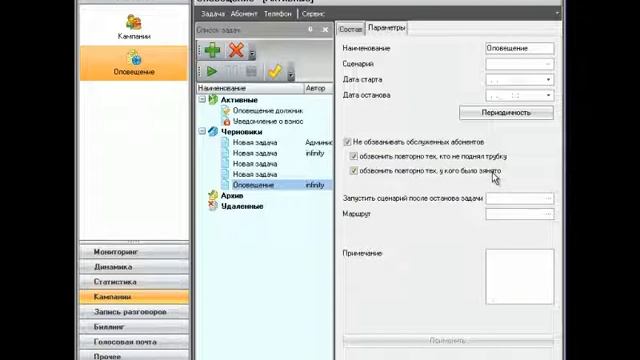Open the Мониторинг section
Viewport: 640px width, 360px height.
(x=134, y=252)
